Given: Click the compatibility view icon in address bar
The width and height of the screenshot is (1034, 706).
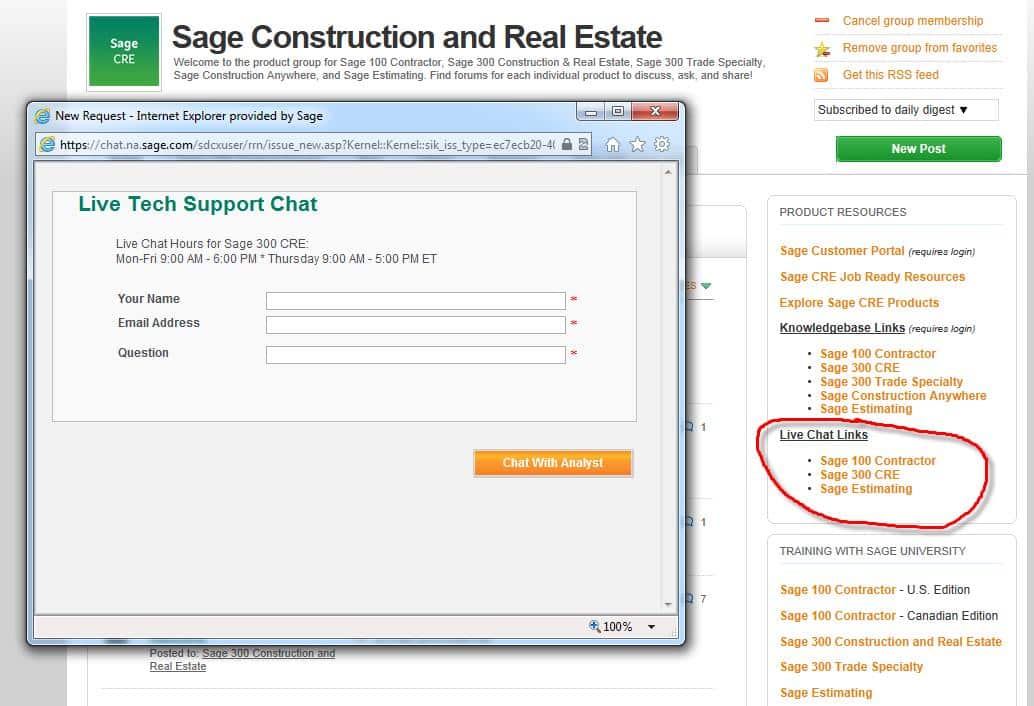Looking at the screenshot, I should coord(584,144).
